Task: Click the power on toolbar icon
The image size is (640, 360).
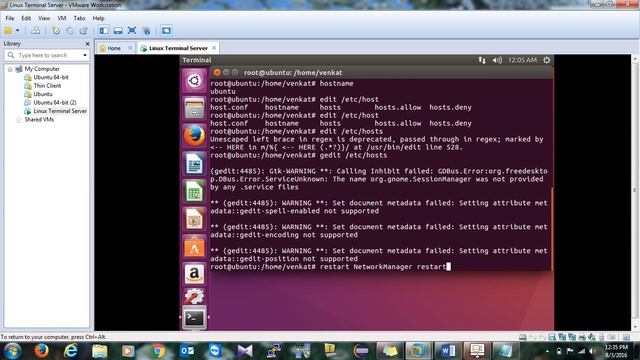Action: point(8,31)
